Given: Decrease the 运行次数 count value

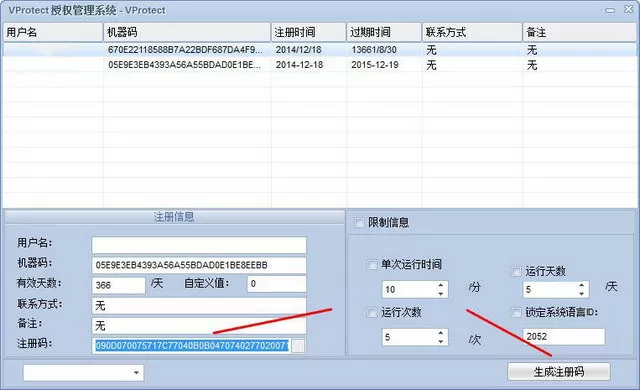Looking at the screenshot, I should (x=440, y=341).
